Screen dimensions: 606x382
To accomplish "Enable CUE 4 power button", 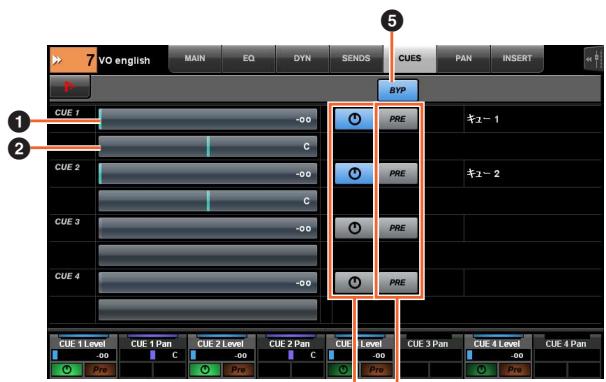I will 354,283.
